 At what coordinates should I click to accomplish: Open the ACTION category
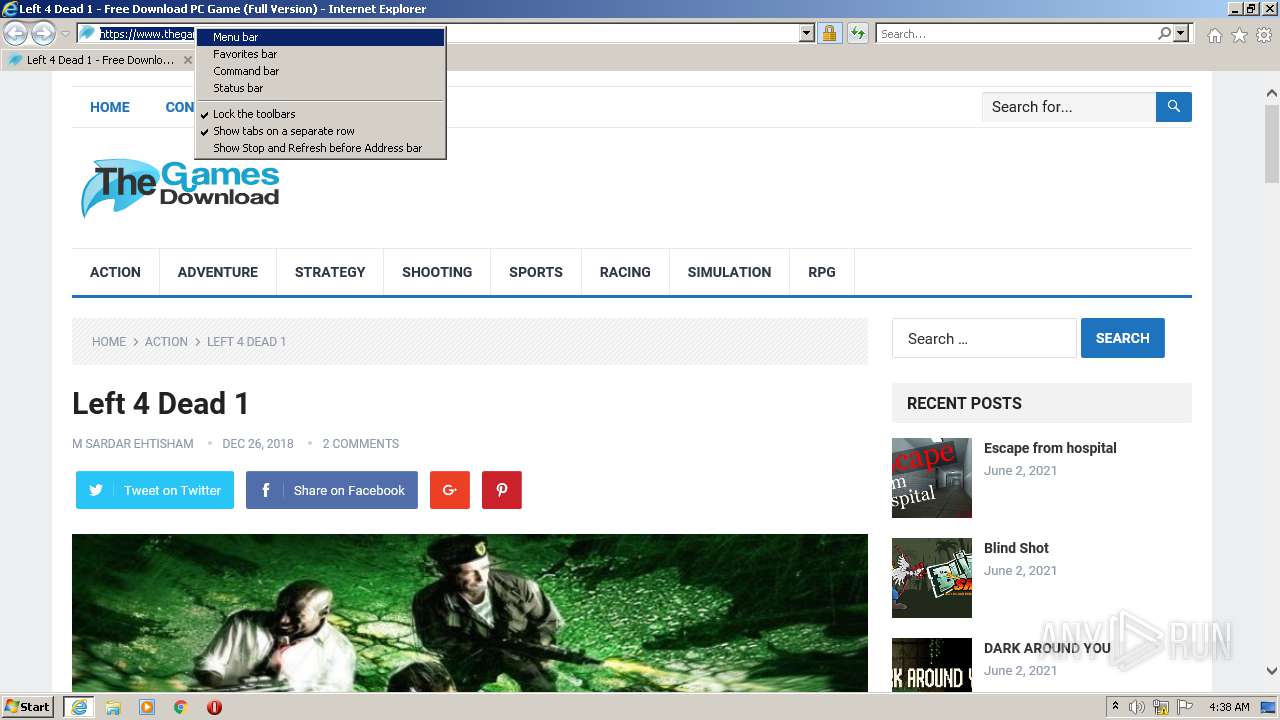click(x=115, y=272)
